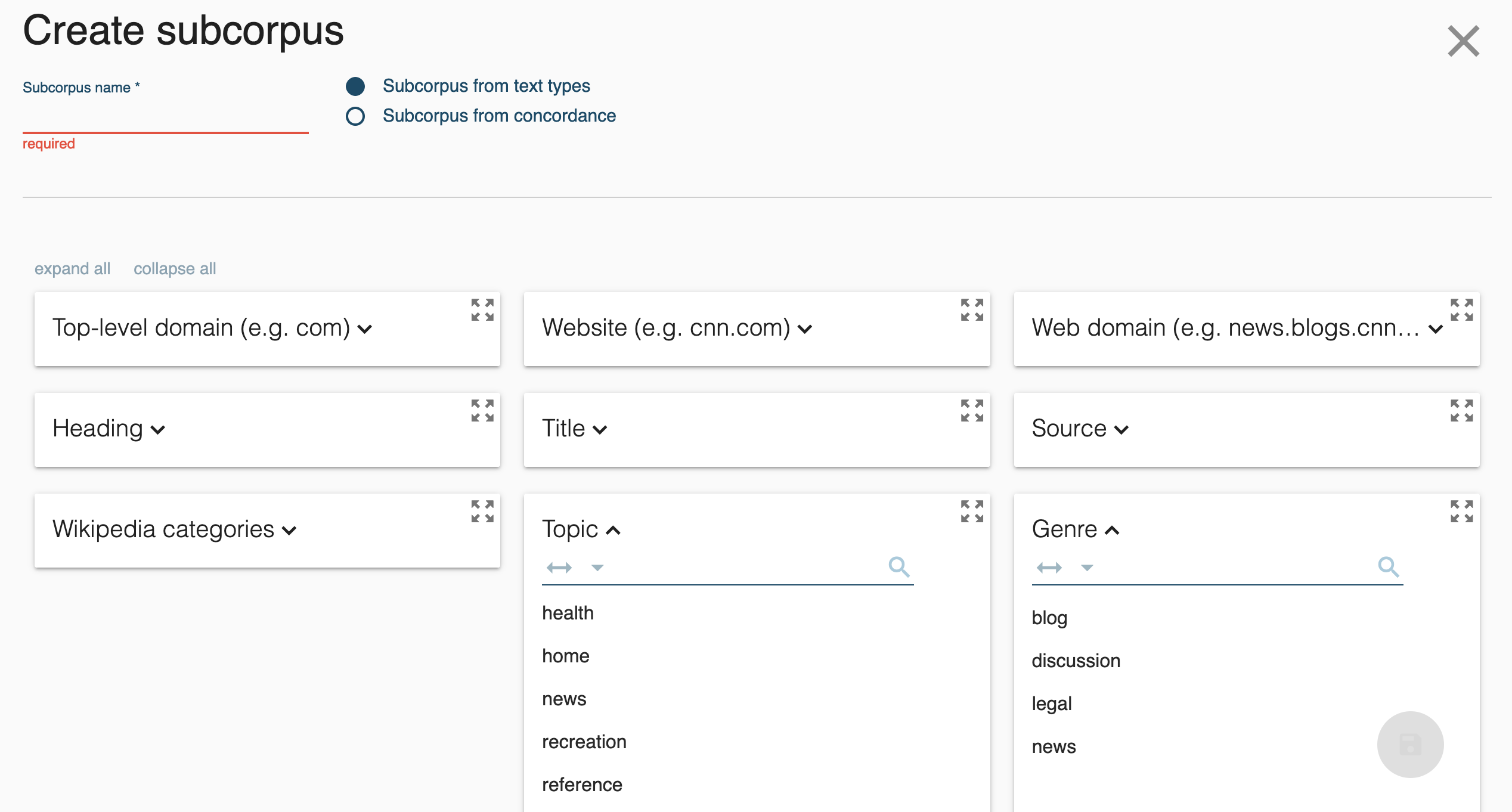Expand the Title section
1512x812 pixels.
(574, 429)
